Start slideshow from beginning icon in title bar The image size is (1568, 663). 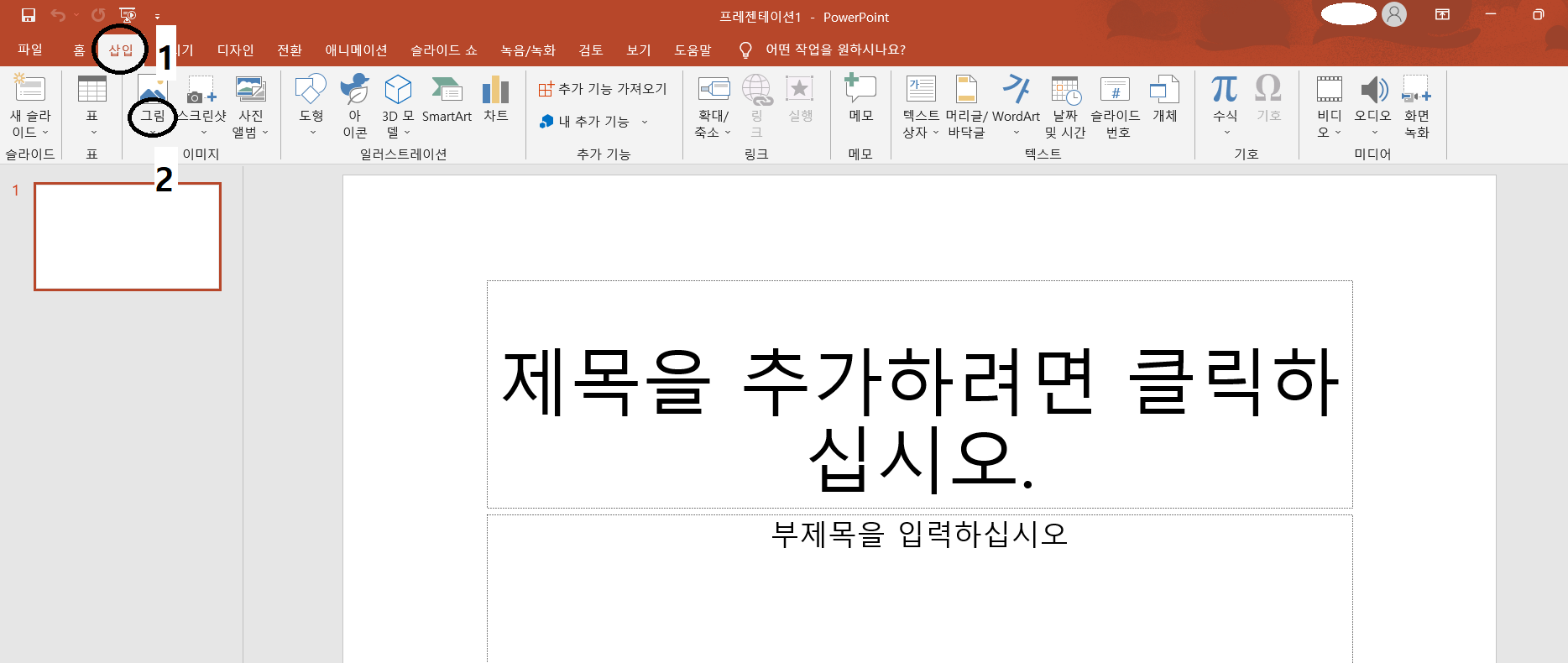(128, 15)
